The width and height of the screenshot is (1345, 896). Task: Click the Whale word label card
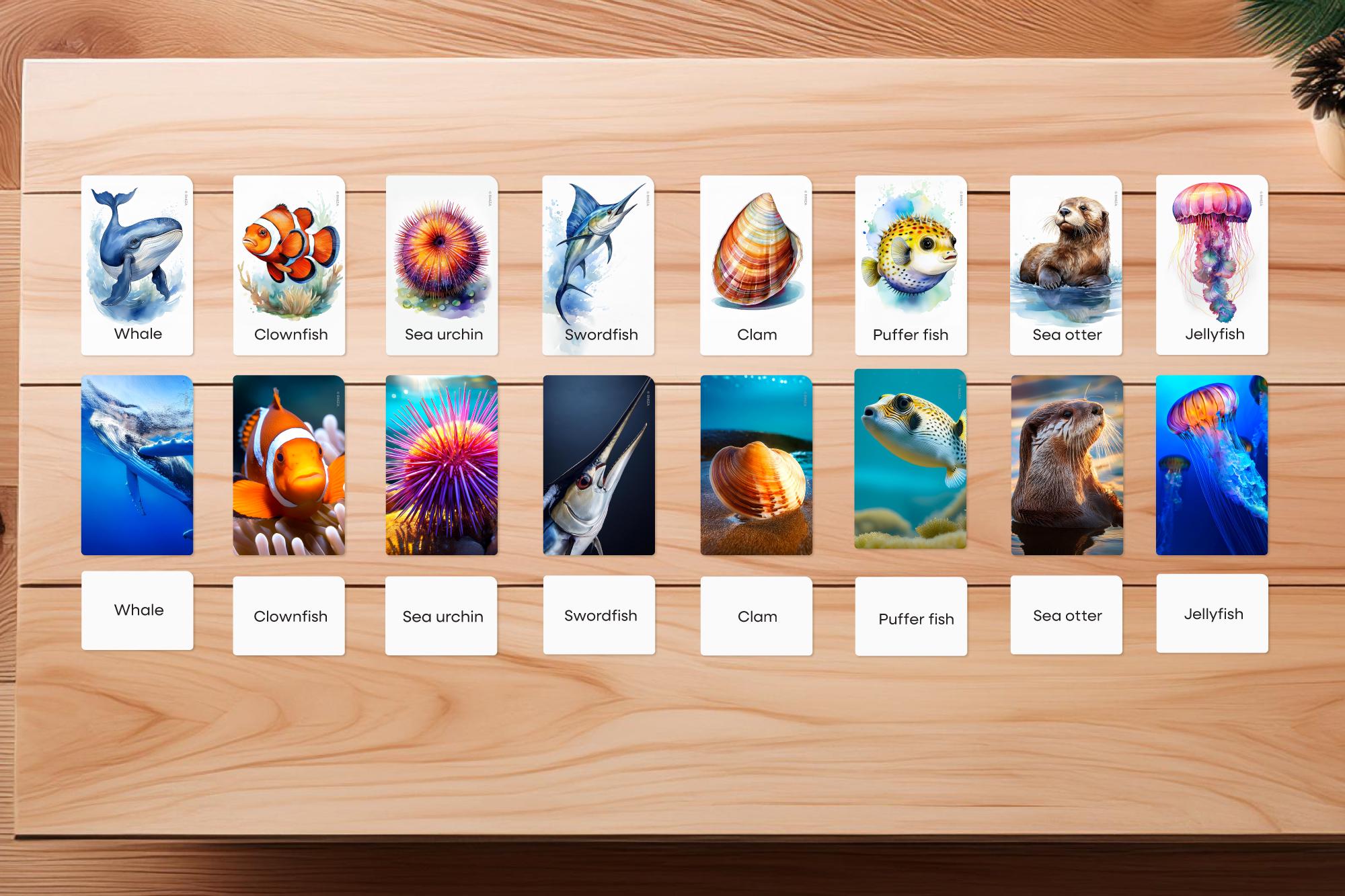(137, 610)
